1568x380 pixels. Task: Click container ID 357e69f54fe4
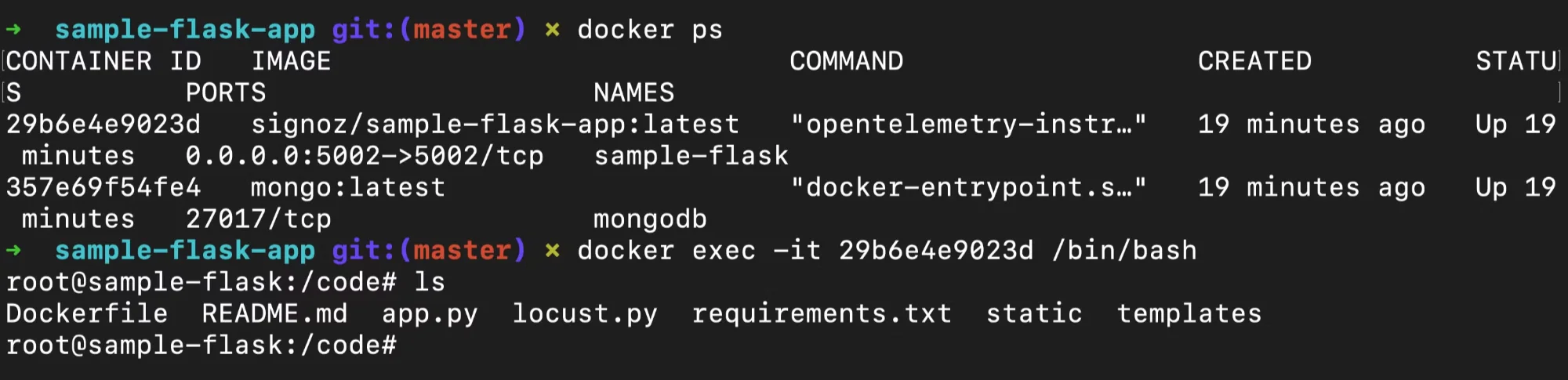[x=103, y=187]
